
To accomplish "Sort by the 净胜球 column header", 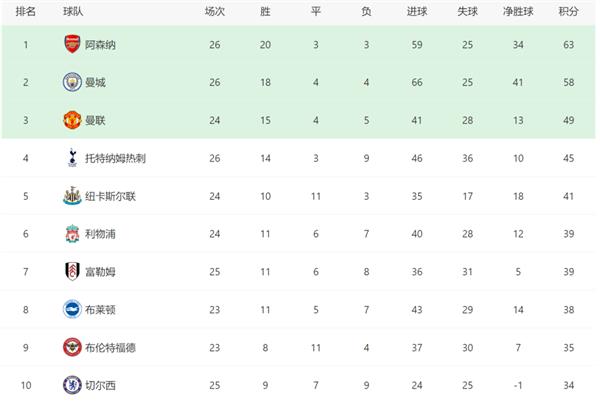I will coord(518,11).
